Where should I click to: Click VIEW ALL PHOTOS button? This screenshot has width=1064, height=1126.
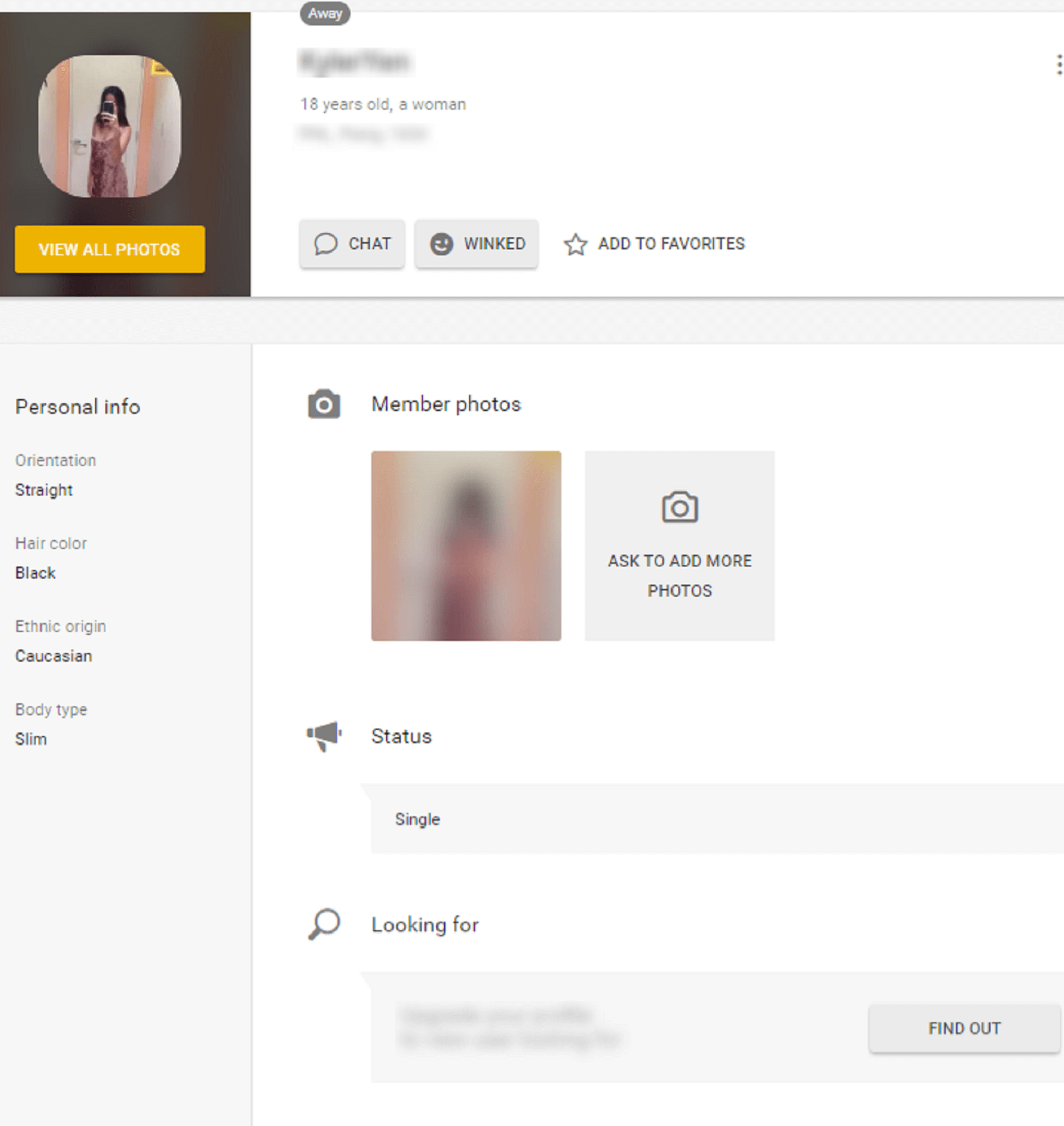[110, 250]
